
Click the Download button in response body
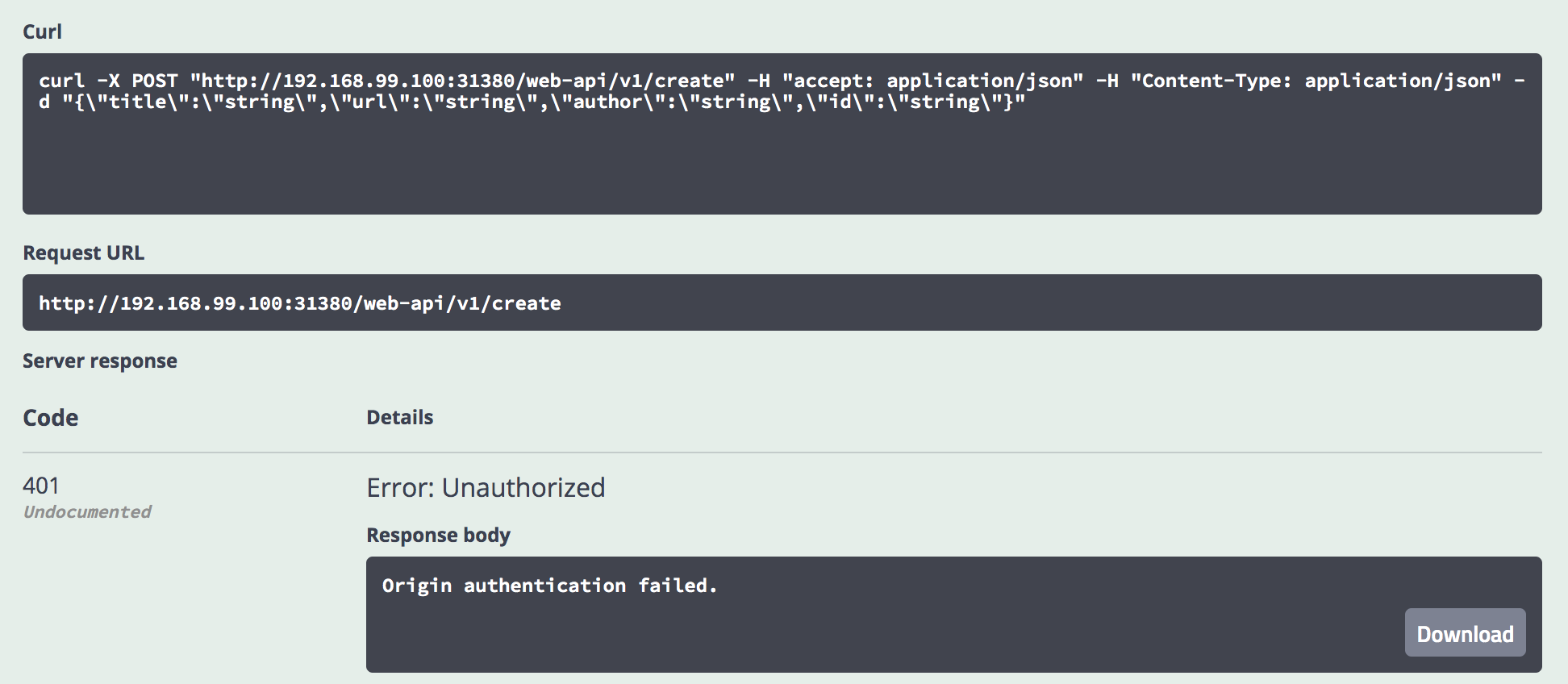[x=1465, y=633]
